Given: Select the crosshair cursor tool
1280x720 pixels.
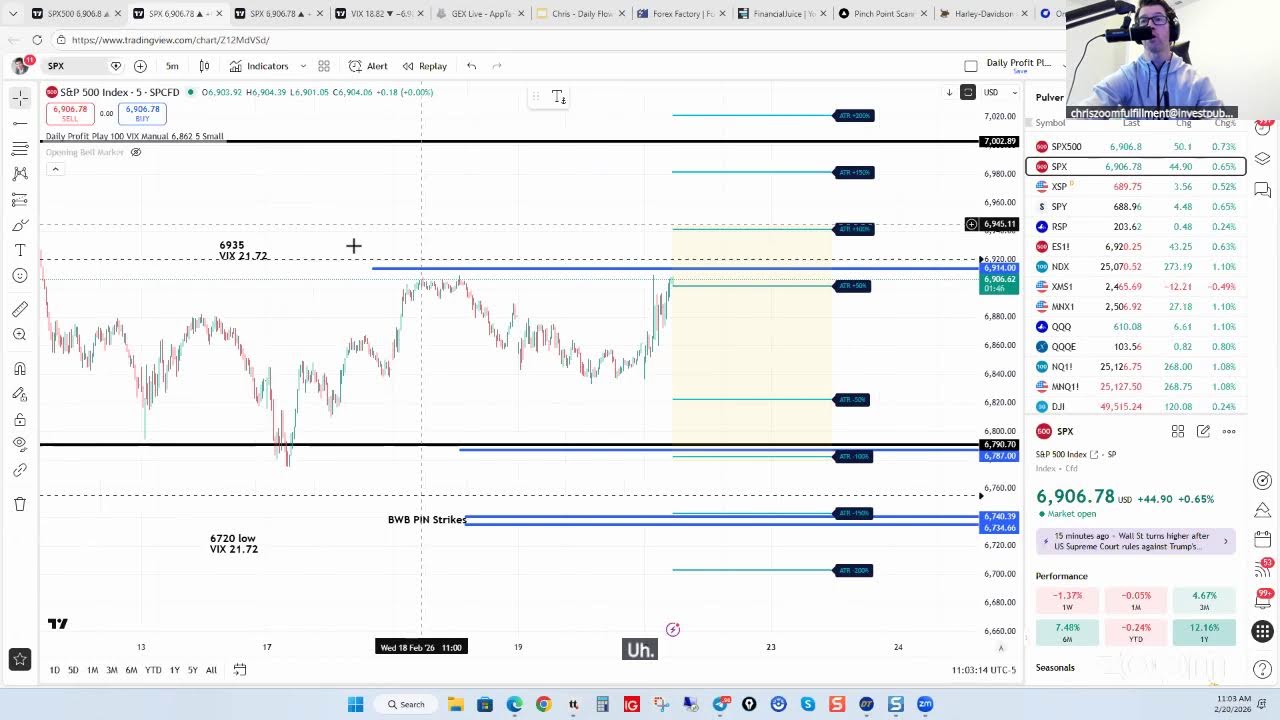Looking at the screenshot, I should coord(20,98).
